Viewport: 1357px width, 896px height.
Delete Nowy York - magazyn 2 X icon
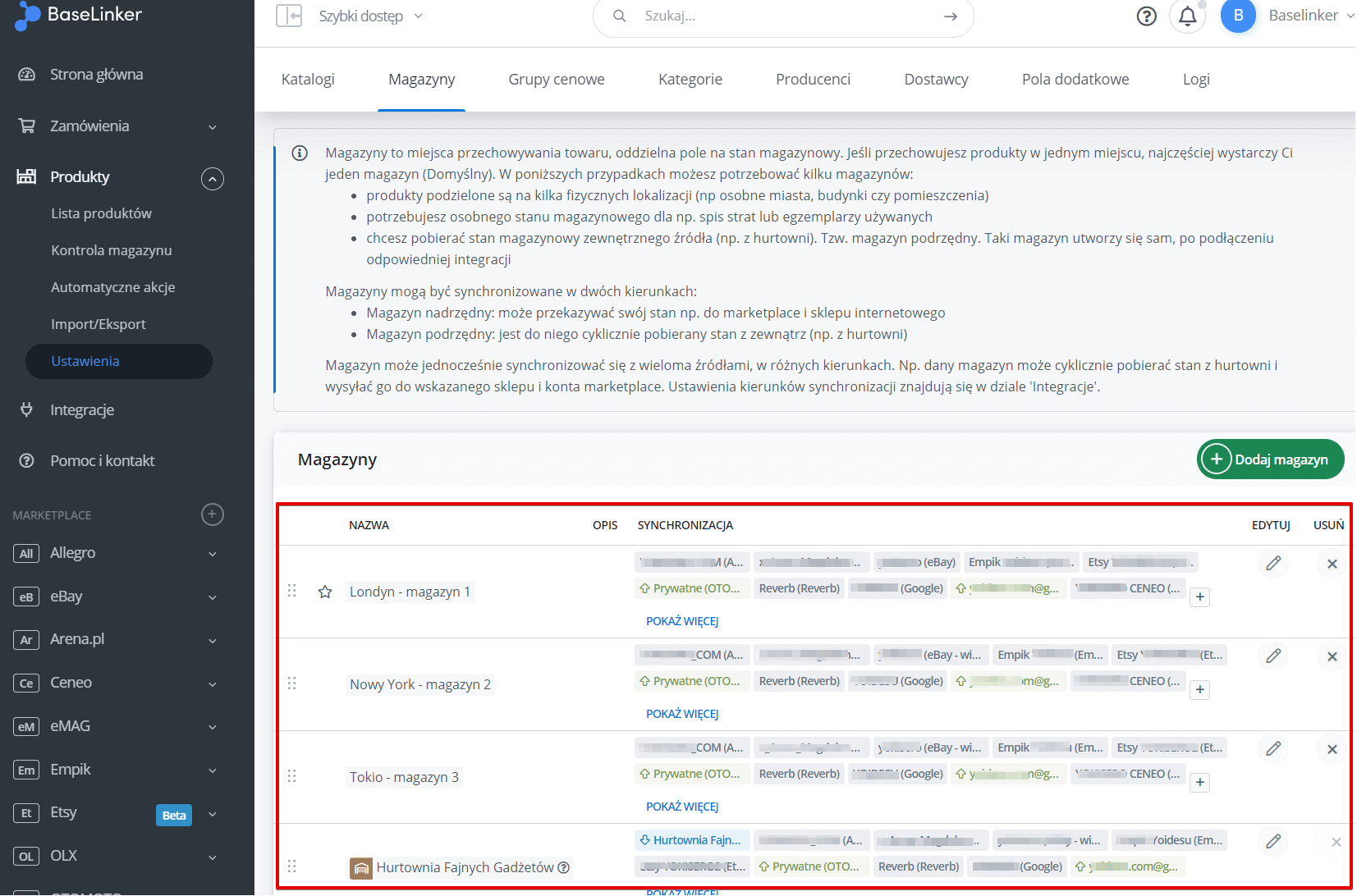pyautogui.click(x=1332, y=656)
